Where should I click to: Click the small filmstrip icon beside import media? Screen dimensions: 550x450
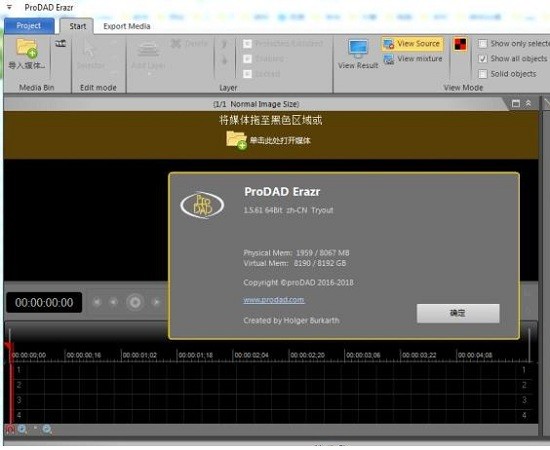(60, 43)
